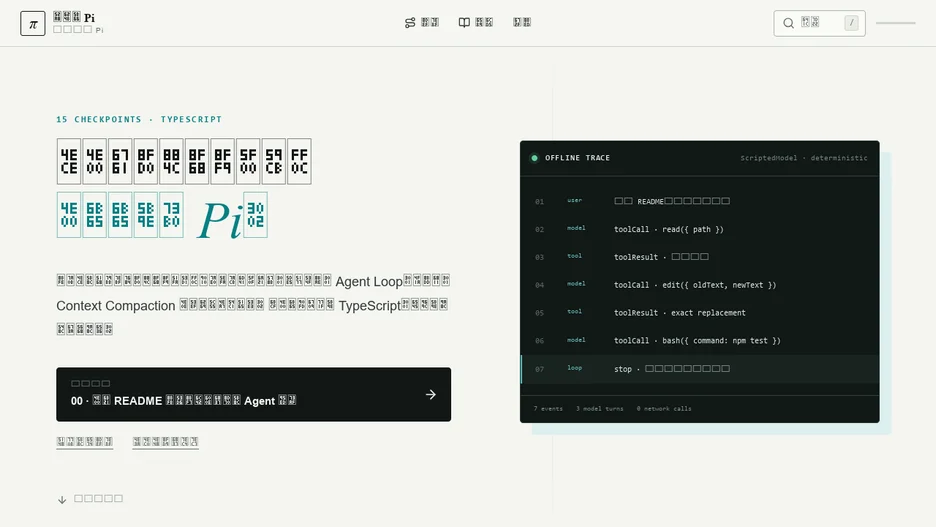Viewport: 936px width, 527px height.
Task: Click the slash shortcut key badge
Action: pyautogui.click(x=851, y=23)
